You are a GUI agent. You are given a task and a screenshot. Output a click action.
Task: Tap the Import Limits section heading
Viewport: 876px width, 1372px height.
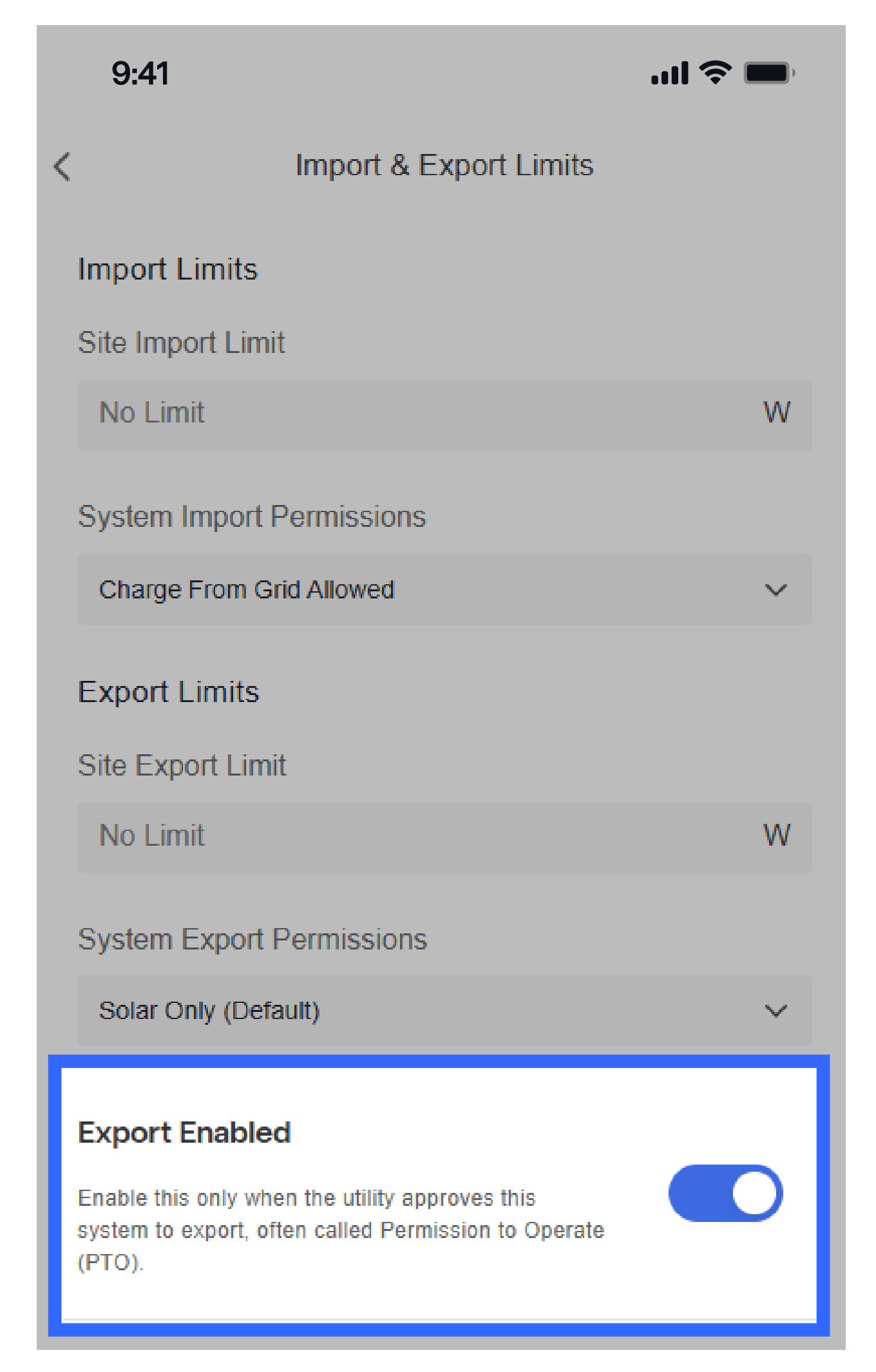(167, 269)
